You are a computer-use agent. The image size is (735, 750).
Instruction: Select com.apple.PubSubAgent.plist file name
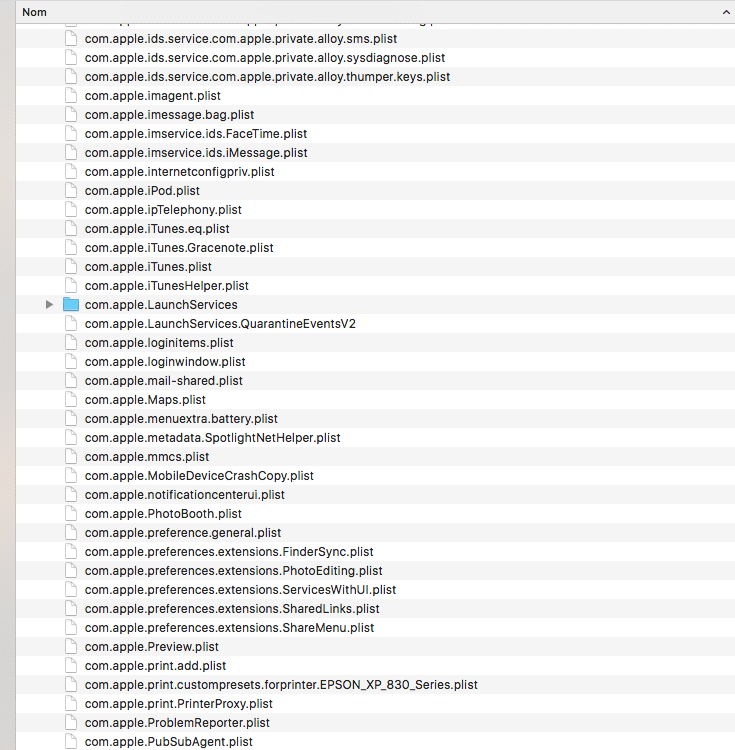point(169,742)
